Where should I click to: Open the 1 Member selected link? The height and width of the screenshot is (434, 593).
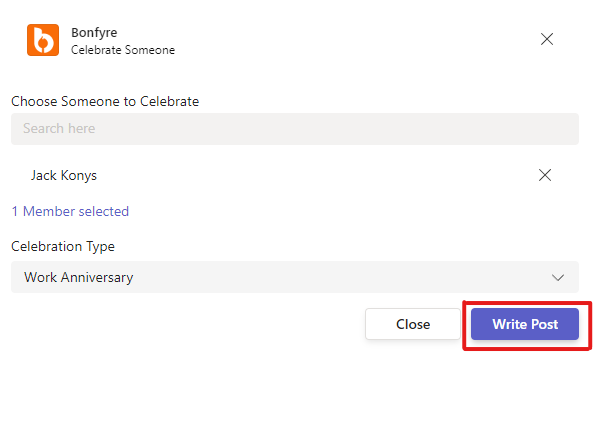tap(70, 211)
